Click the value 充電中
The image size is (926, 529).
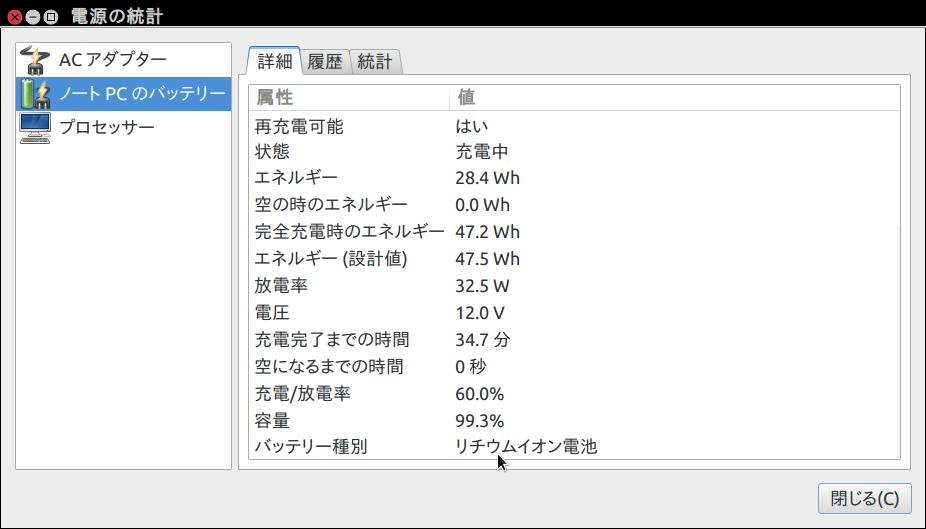(x=482, y=152)
